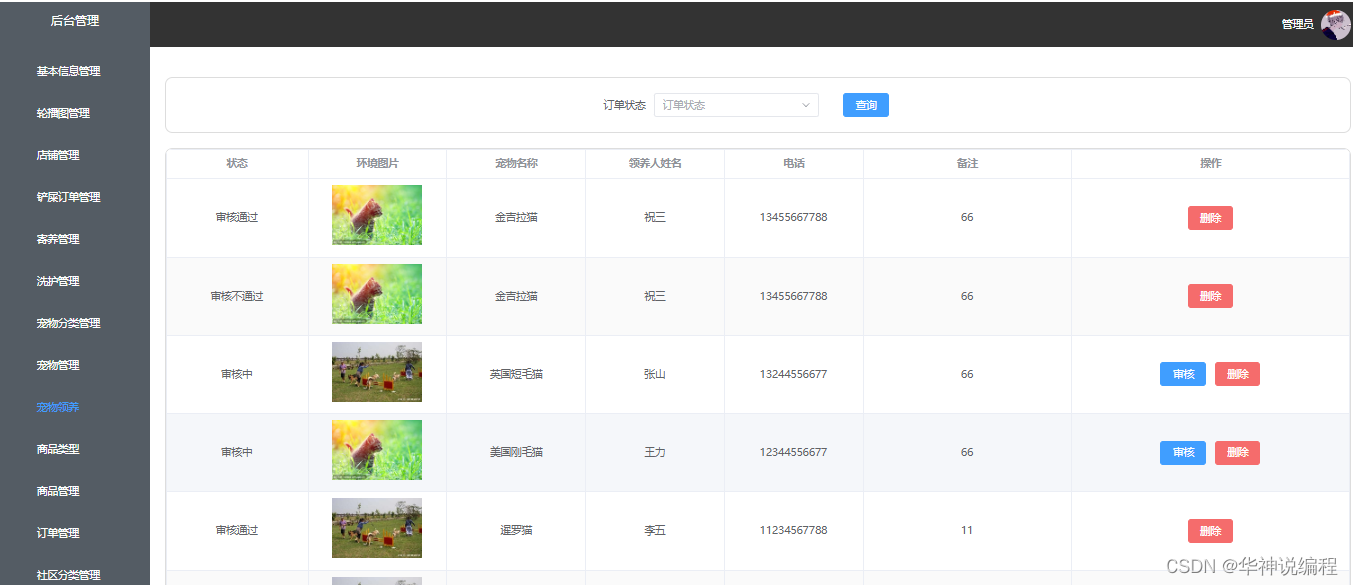The image size is (1353, 585).
Task: Select 社区分类管理 menu item
Action: (x=68, y=575)
